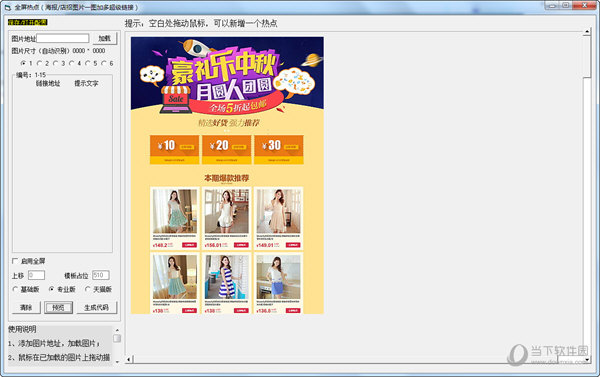Maximize the 全屏热点 window
Image resolution: width=600 pixels, height=377 pixels.
[x=566, y=5]
